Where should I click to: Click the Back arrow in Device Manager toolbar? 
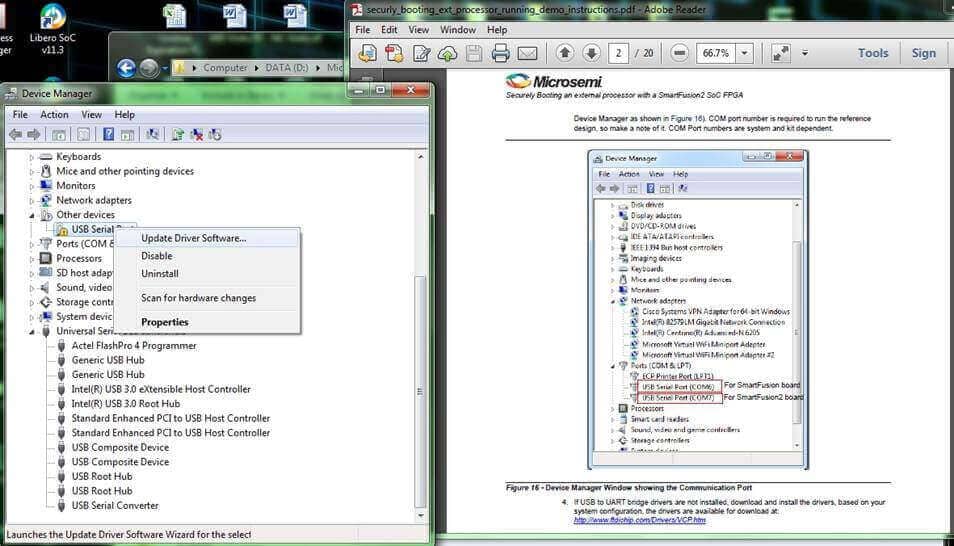tap(15, 134)
